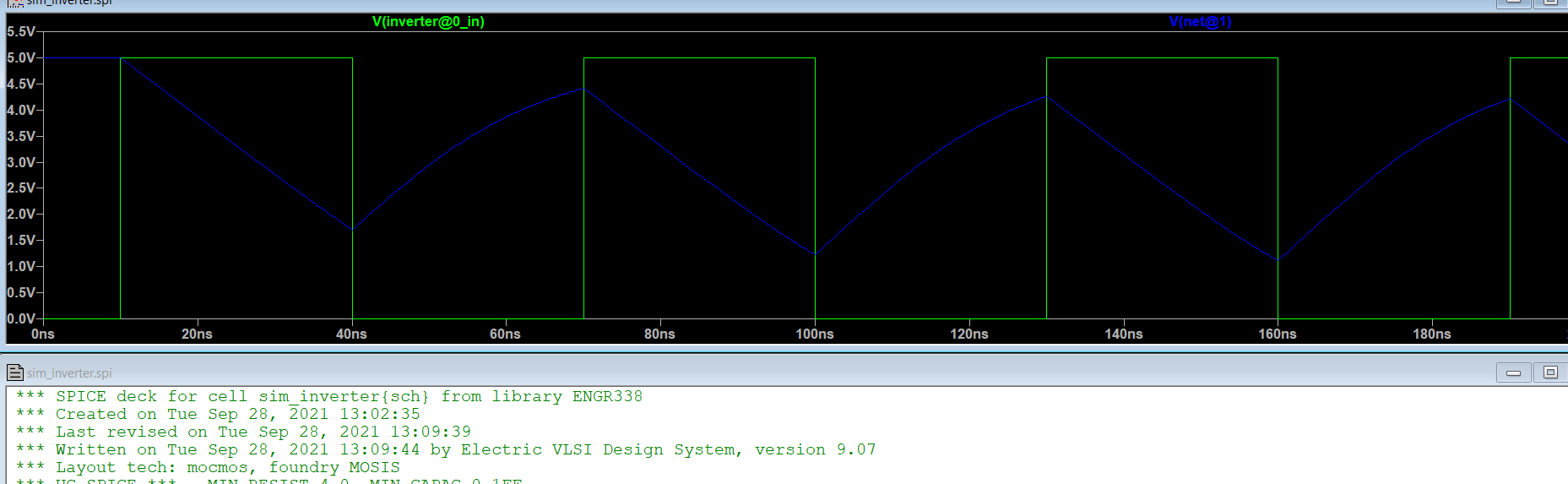1568x484 pixels.
Task: Click the sim_inverter.spi document icon
Action: (14, 373)
